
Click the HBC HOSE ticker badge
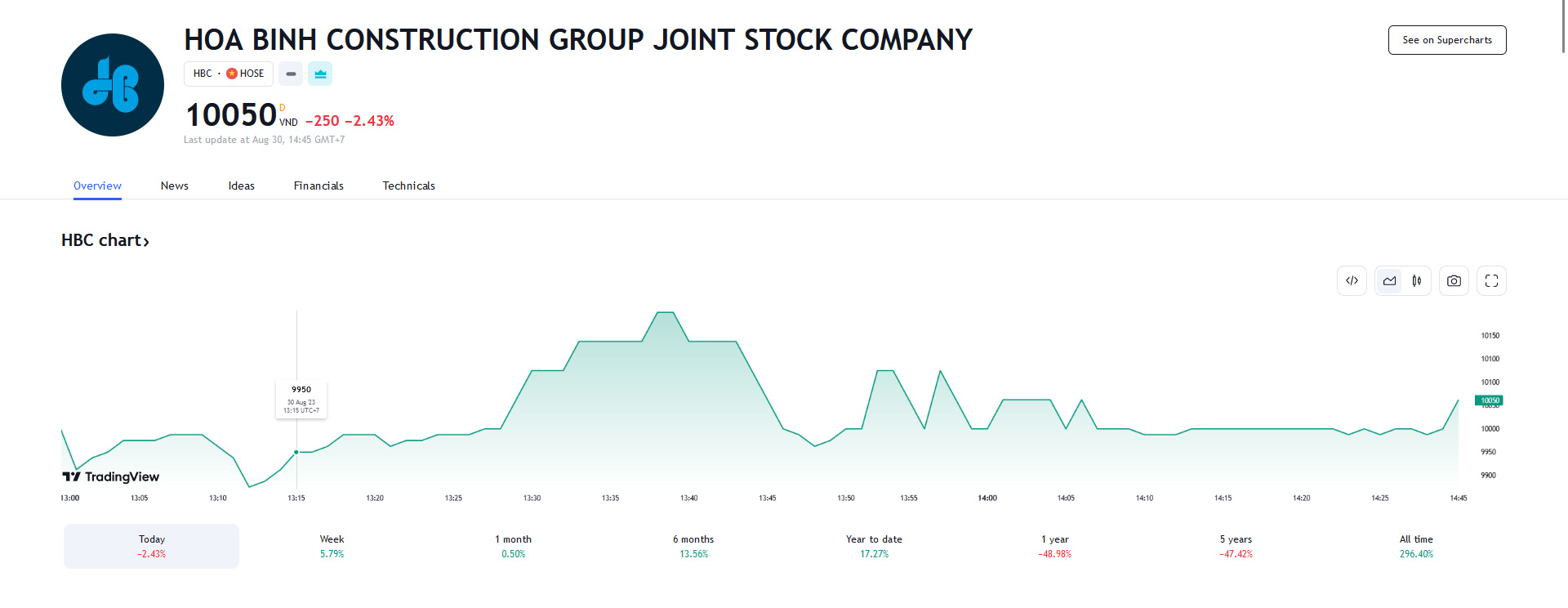click(229, 74)
